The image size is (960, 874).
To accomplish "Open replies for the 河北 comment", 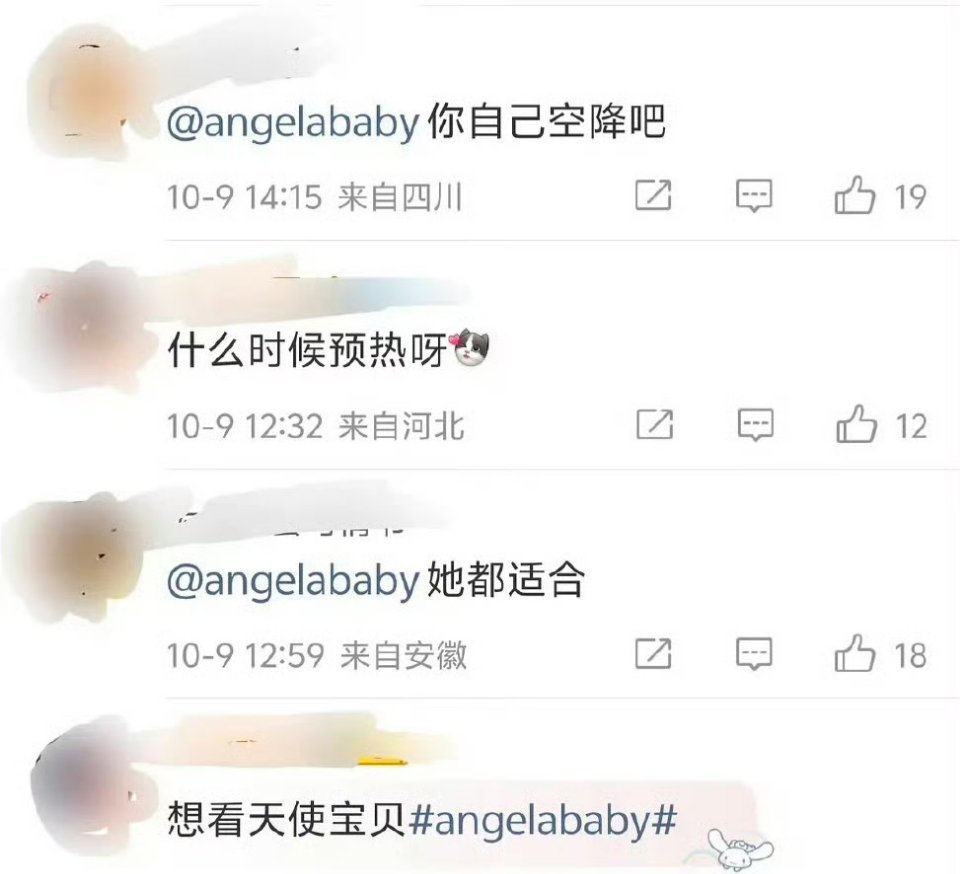I will (x=756, y=425).
